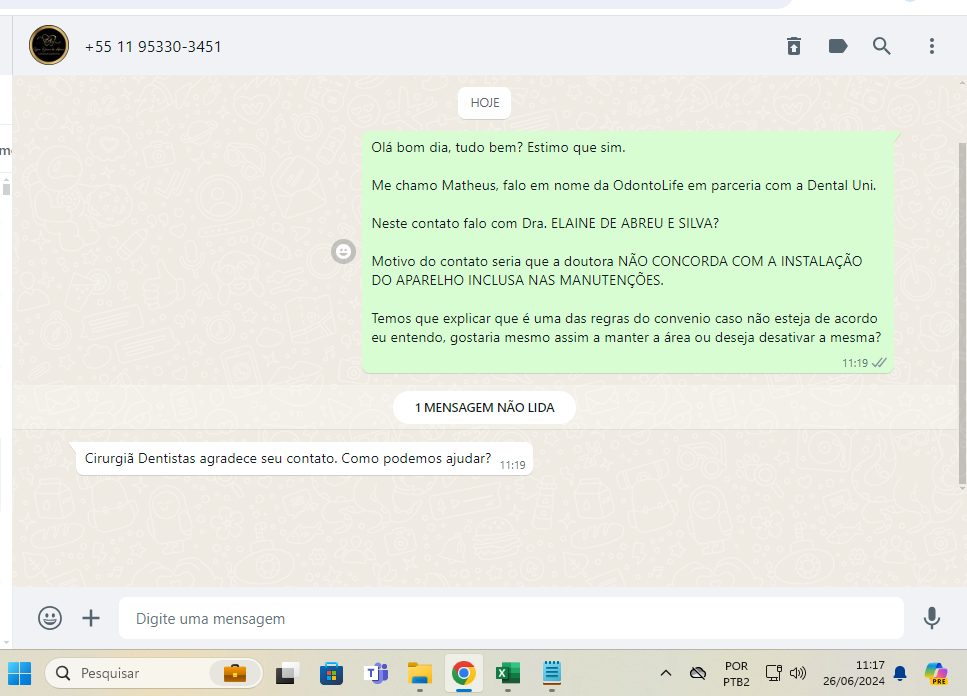Viewport: 967px width, 696px height.
Task: Open File Explorer from taskbar
Action: [420, 673]
